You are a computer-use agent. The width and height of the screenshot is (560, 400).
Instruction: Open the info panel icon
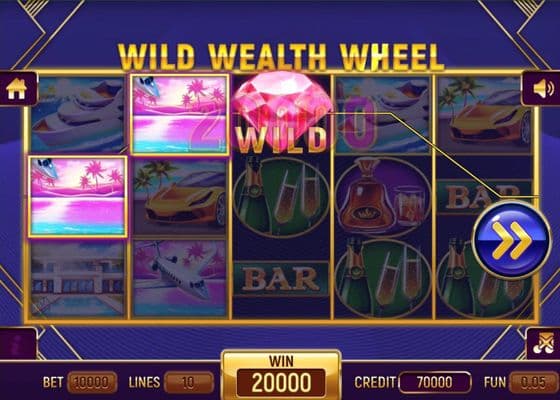click(x=18, y=344)
